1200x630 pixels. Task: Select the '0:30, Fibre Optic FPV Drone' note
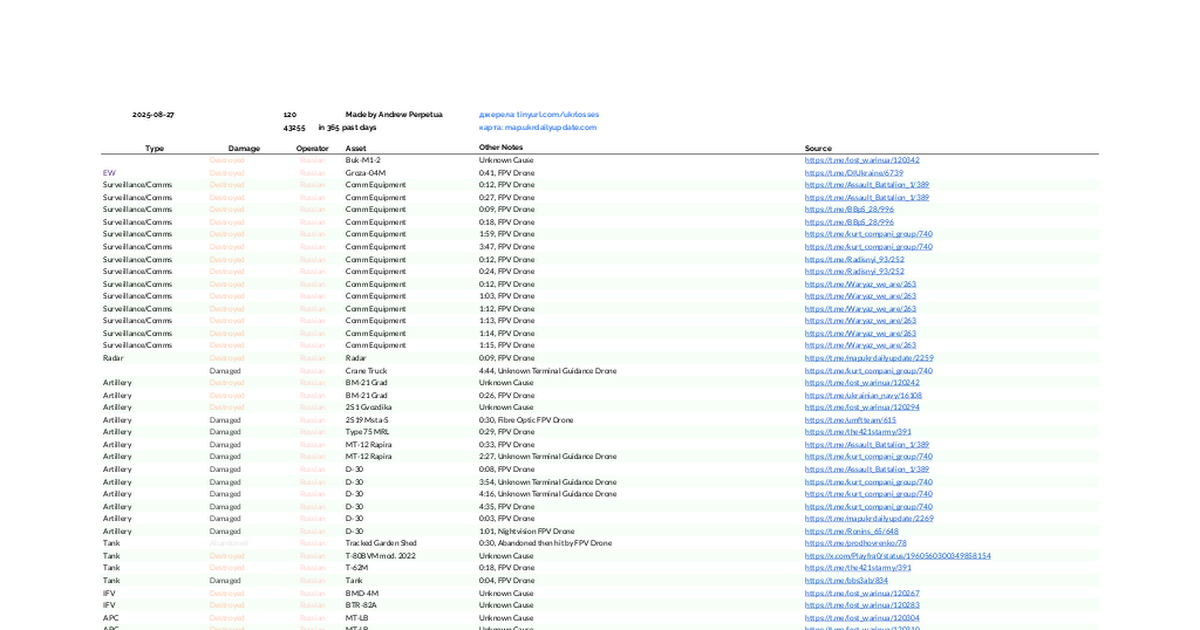pyautogui.click(x=526, y=420)
